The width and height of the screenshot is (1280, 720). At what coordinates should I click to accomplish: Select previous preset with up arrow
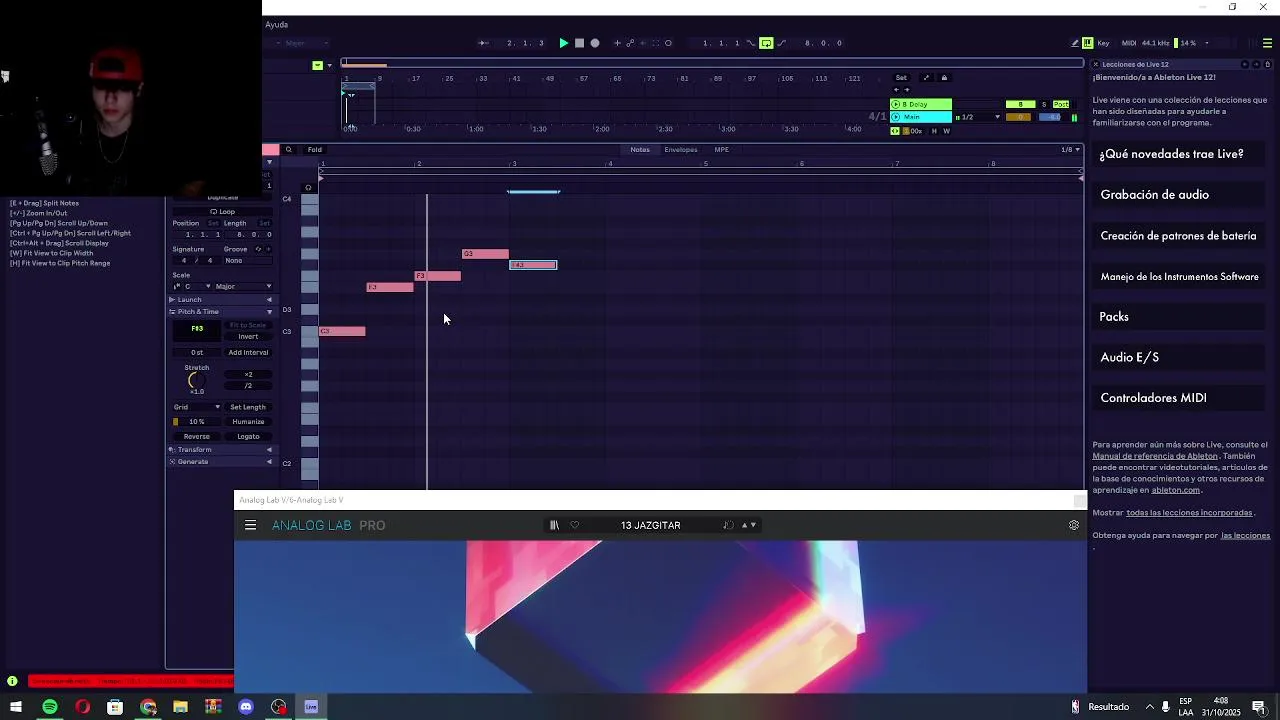(x=744, y=525)
